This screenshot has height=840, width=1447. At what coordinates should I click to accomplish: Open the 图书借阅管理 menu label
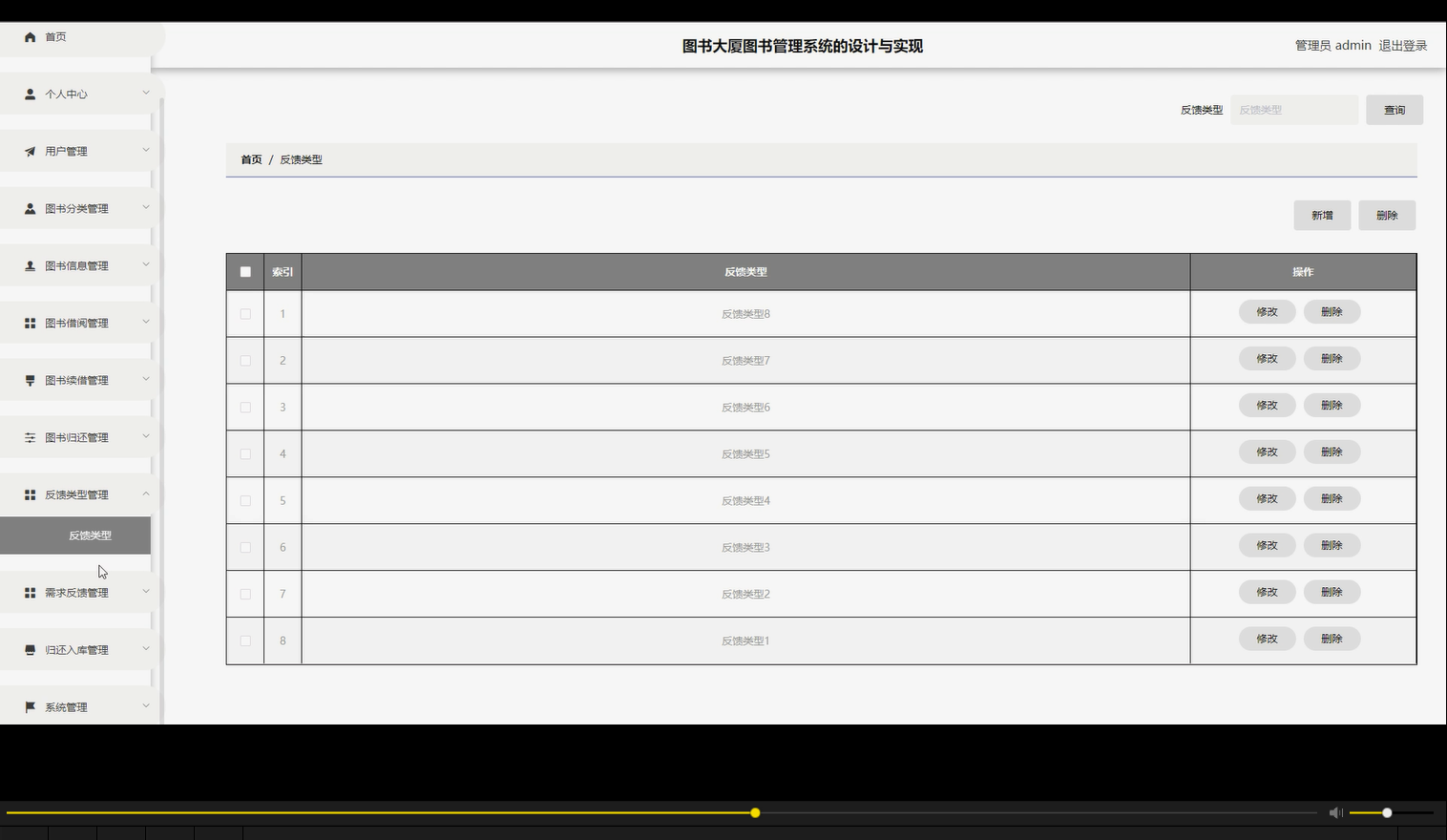pos(76,324)
